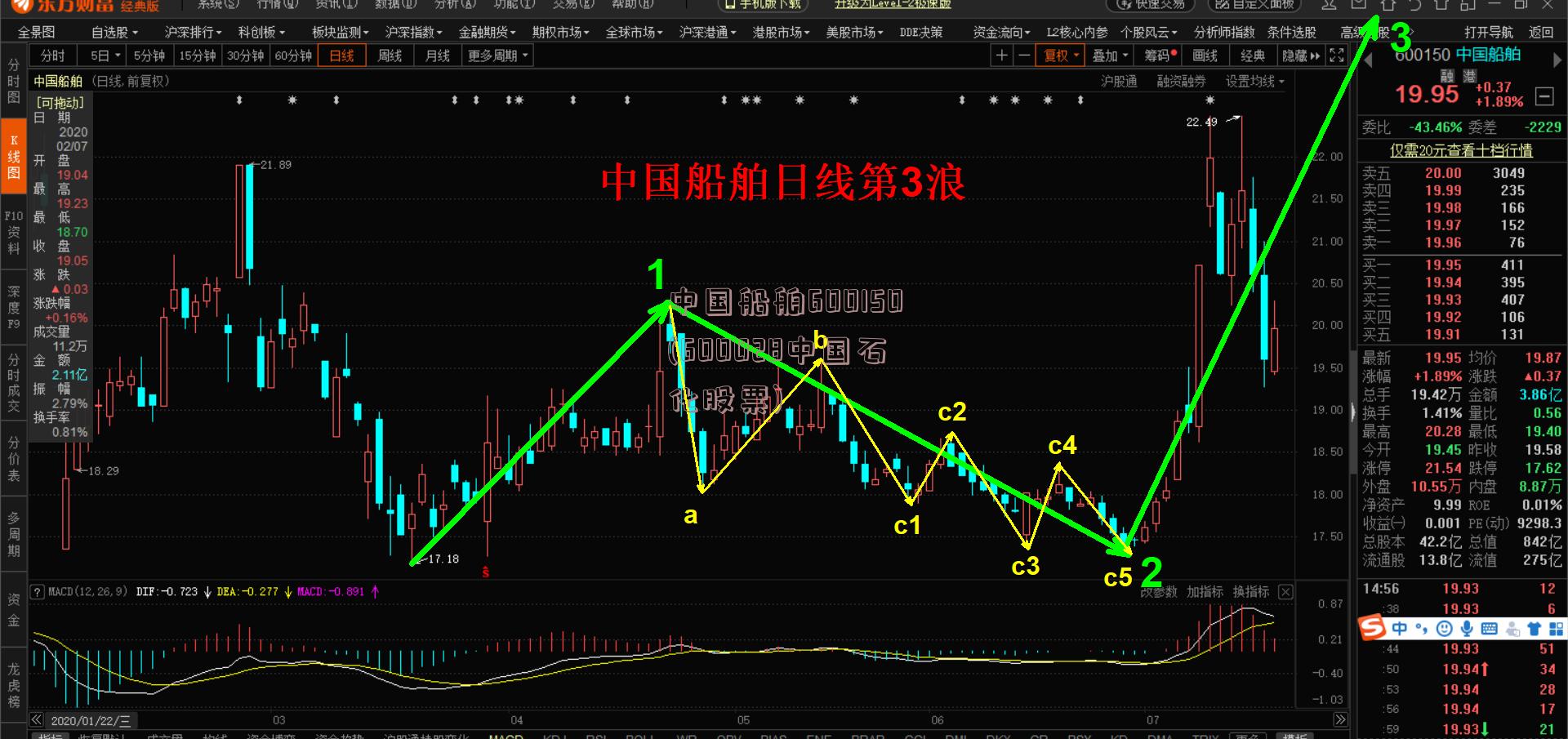This screenshot has height=739, width=1568.
Task: Click 换指标 change indicator
Action: [1250, 592]
